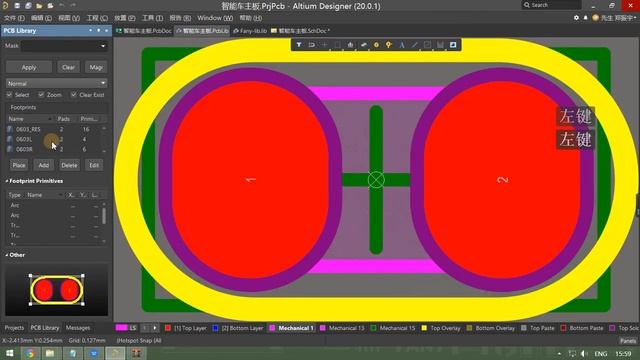
Task: Select the [2] Bottom Layer color tab
Action: pyautogui.click(x=238, y=328)
